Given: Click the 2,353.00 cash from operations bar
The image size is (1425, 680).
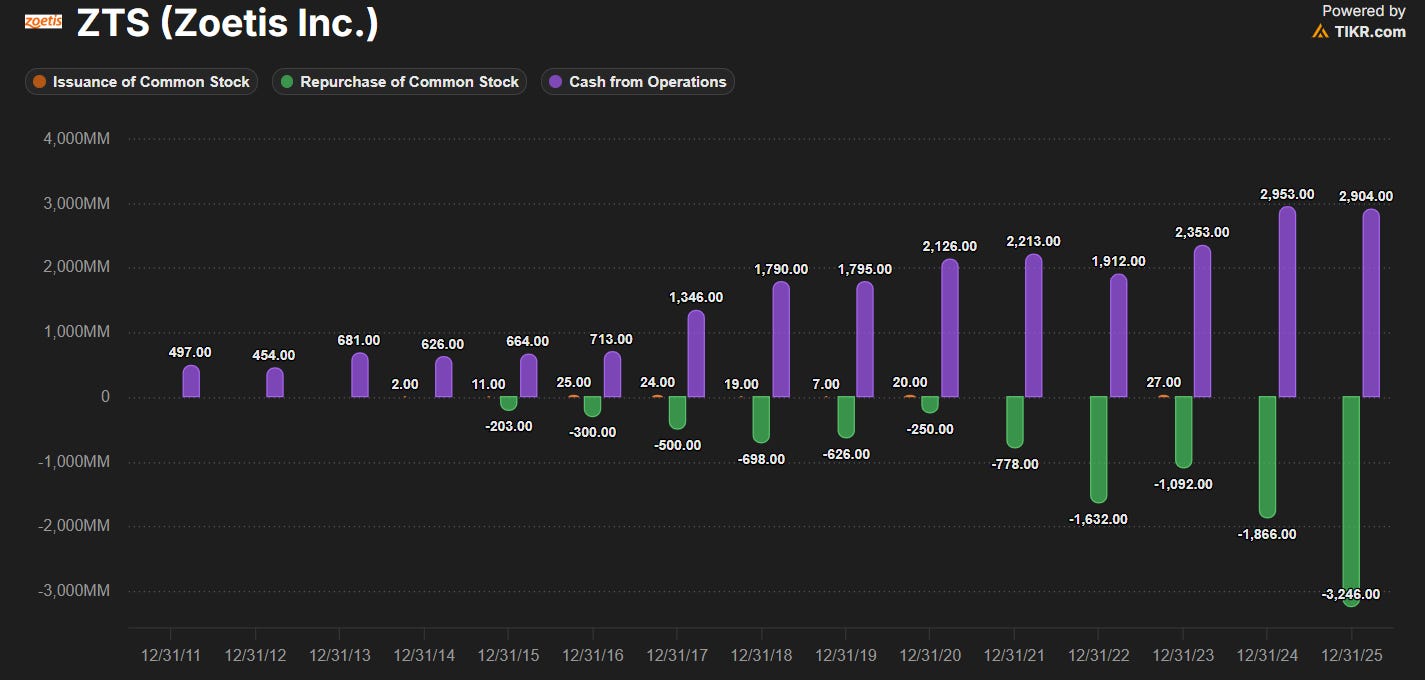Looking at the screenshot, I should tap(1203, 321).
